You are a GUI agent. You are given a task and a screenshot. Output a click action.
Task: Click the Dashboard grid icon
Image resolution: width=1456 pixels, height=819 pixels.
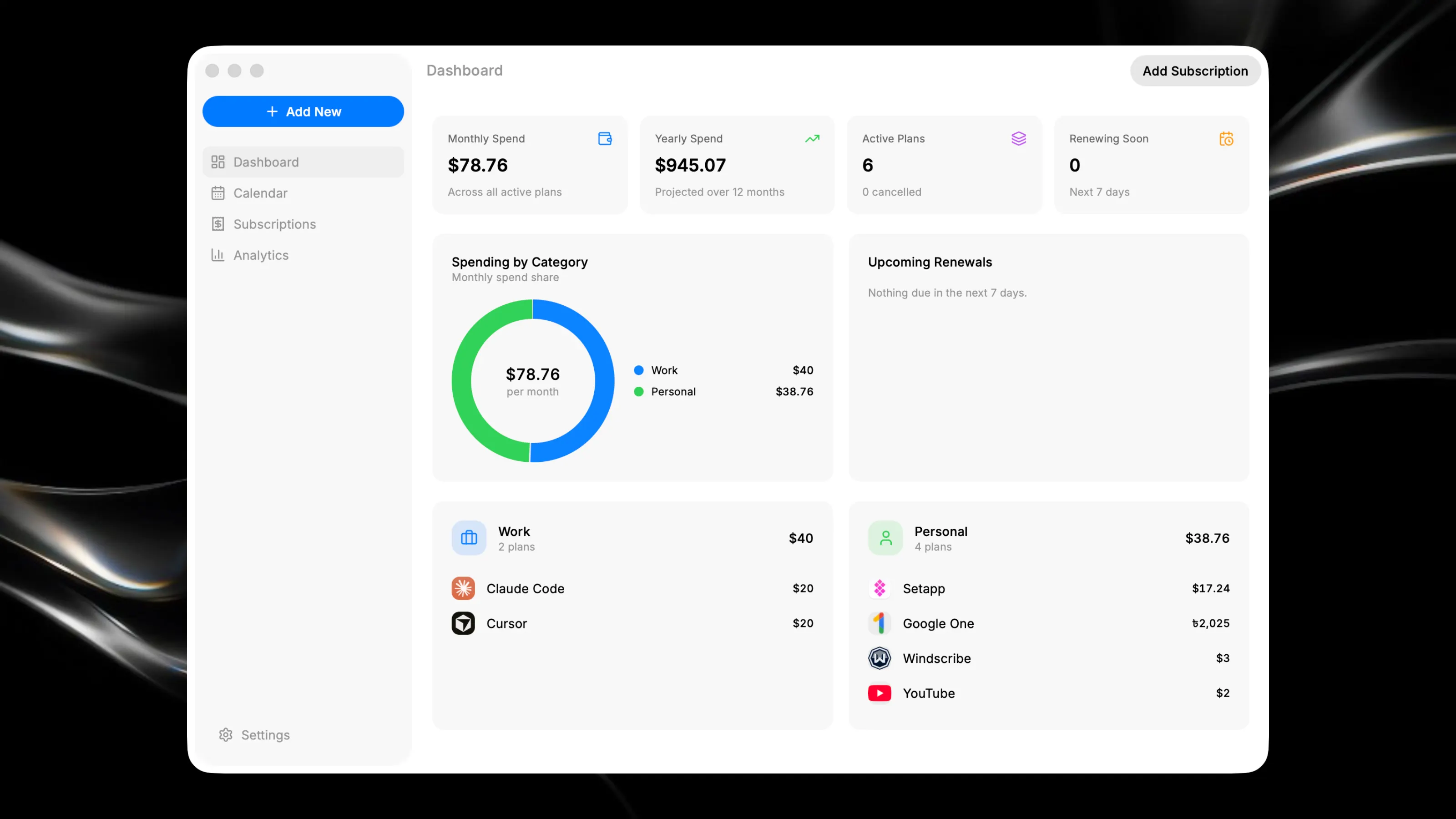tap(218, 162)
